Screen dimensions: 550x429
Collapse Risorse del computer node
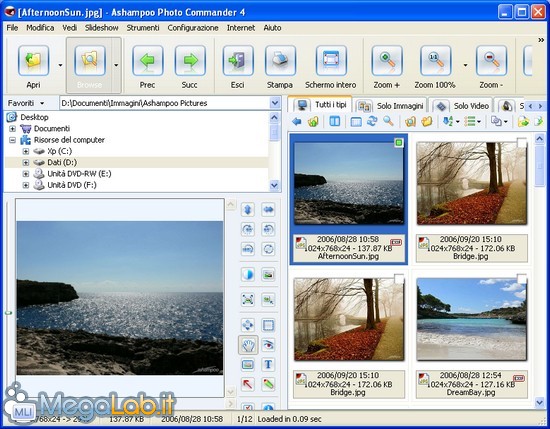tap(13, 140)
